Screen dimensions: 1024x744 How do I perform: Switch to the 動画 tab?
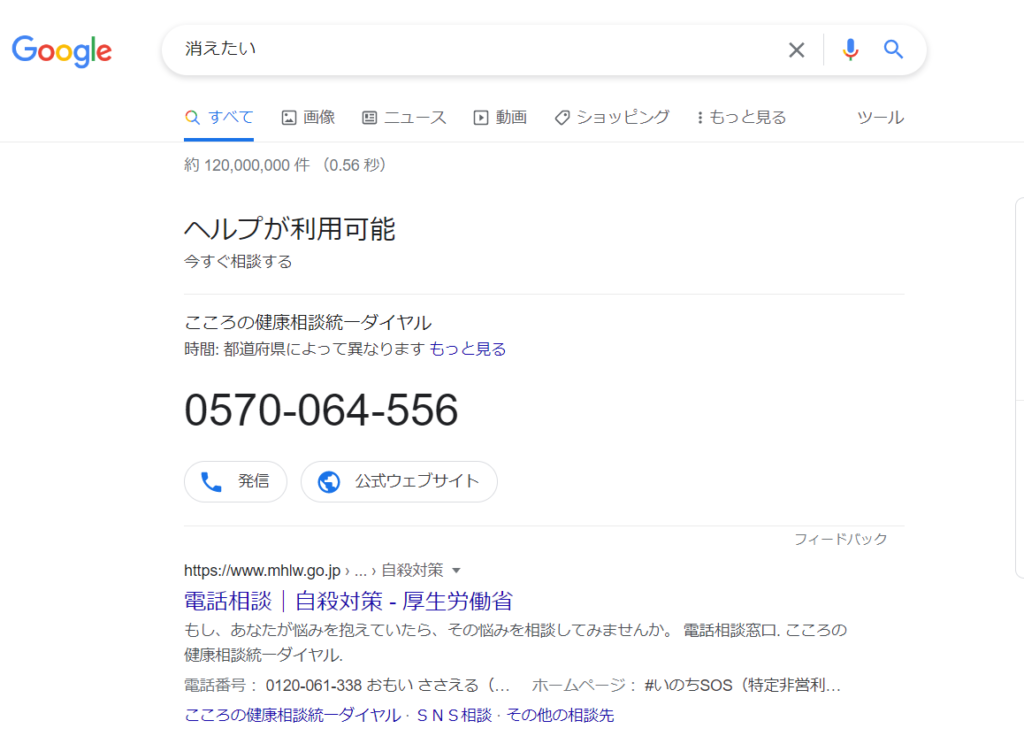[x=500, y=118]
